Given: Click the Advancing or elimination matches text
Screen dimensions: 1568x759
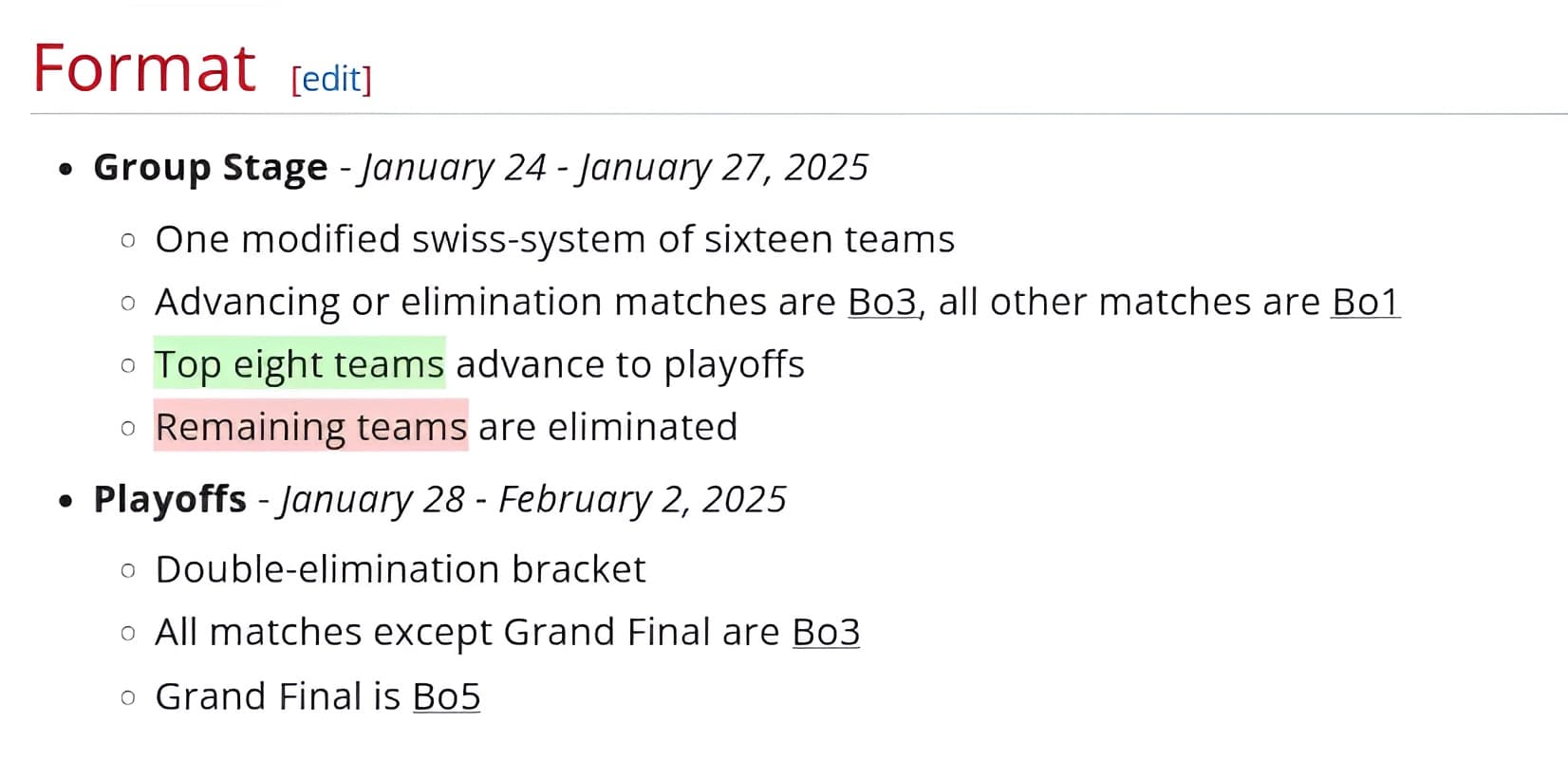Looking at the screenshot, I should (494, 303).
